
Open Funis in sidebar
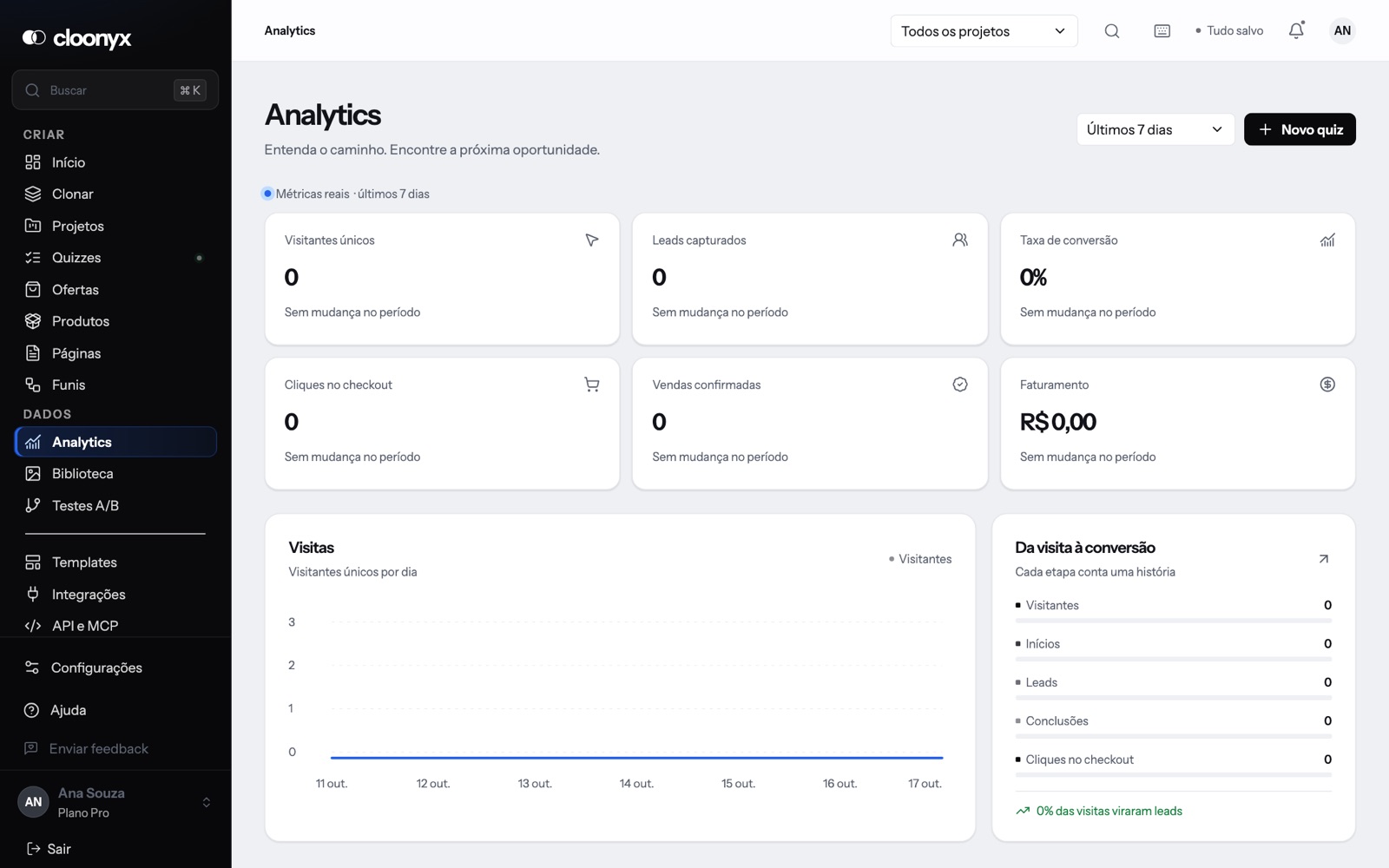coord(115,385)
